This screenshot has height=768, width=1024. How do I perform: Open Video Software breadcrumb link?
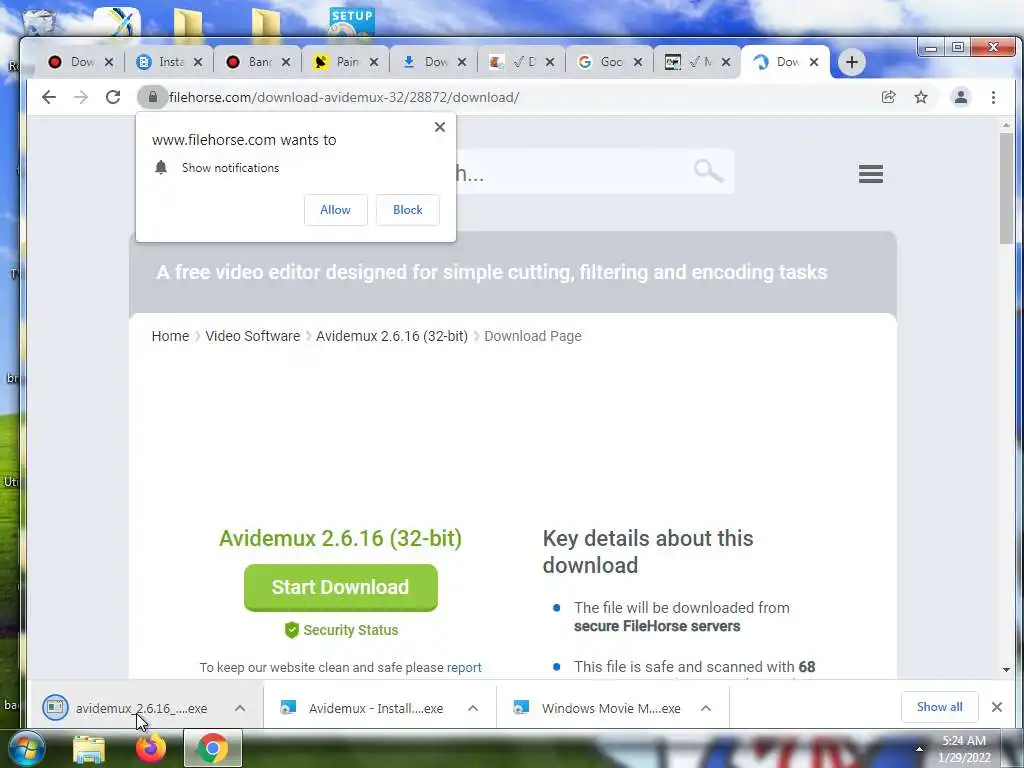(x=253, y=336)
